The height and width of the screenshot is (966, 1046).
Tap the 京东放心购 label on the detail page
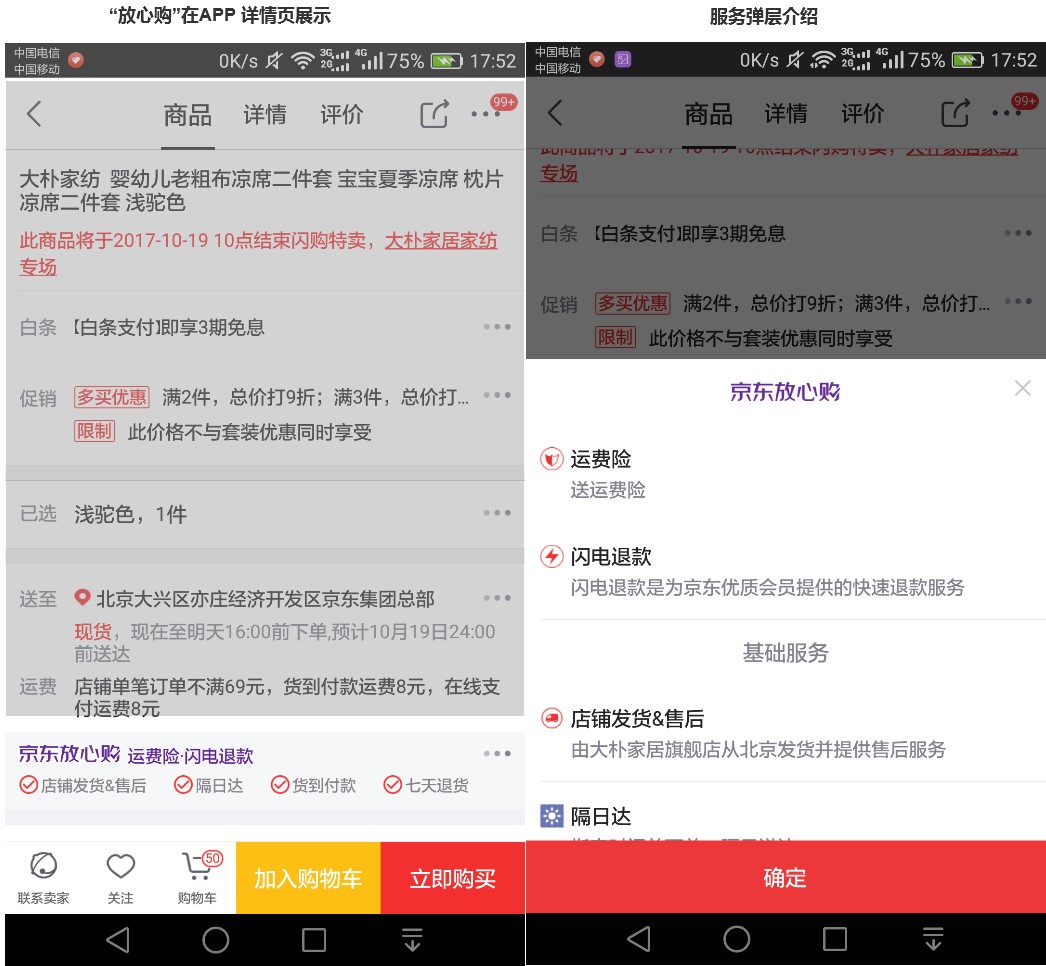tap(69, 753)
